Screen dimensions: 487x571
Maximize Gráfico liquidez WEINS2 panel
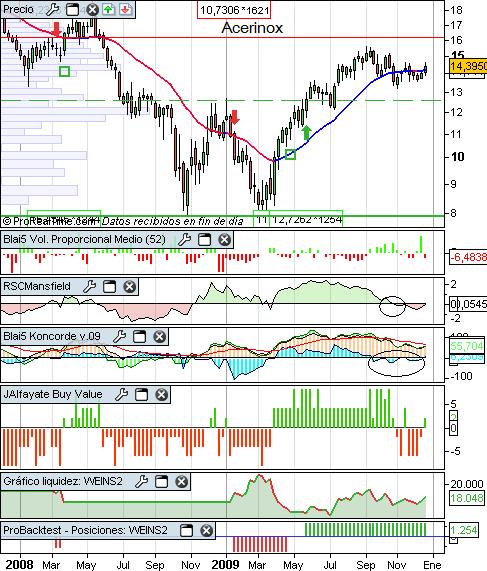coord(161,481)
